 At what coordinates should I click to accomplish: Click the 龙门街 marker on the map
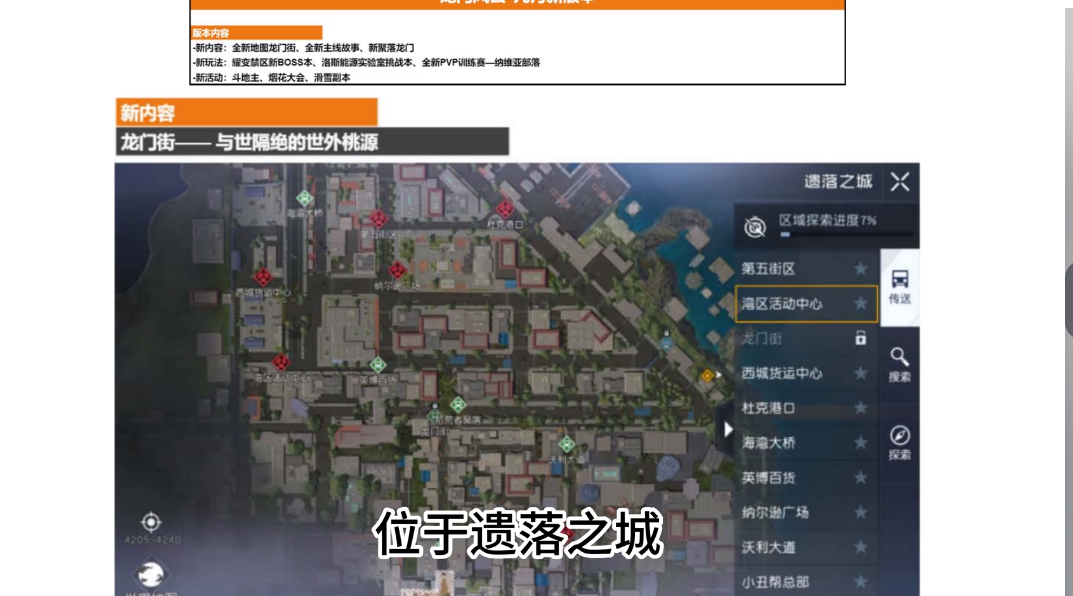pyautogui.click(x=434, y=415)
